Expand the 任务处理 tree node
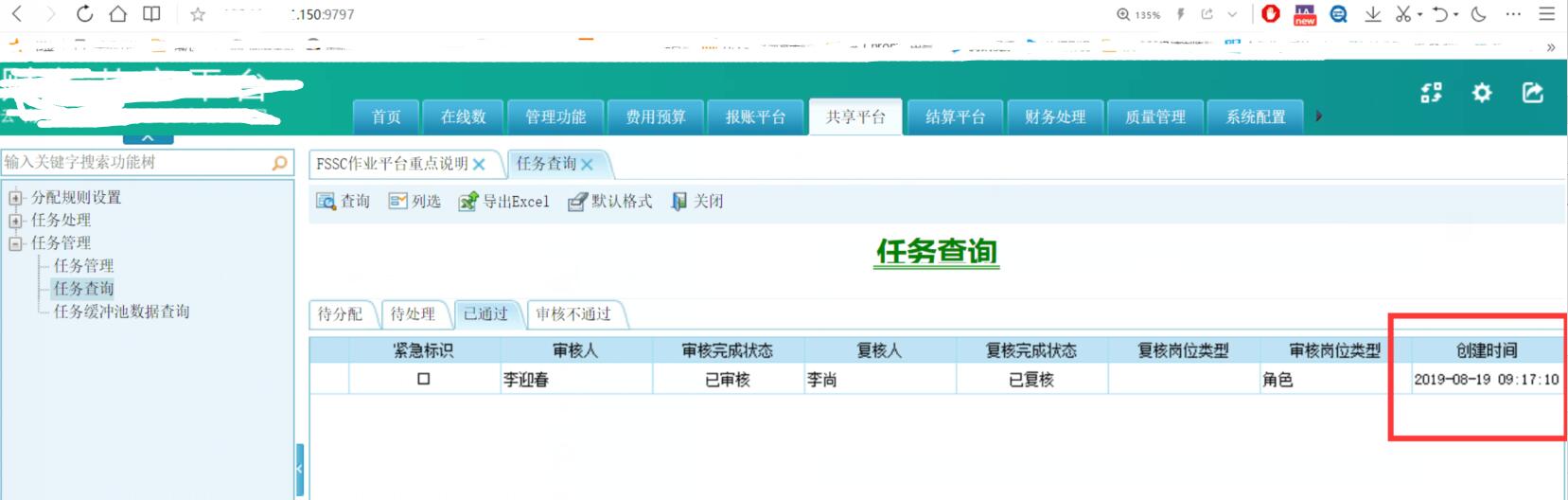 (x=15, y=221)
